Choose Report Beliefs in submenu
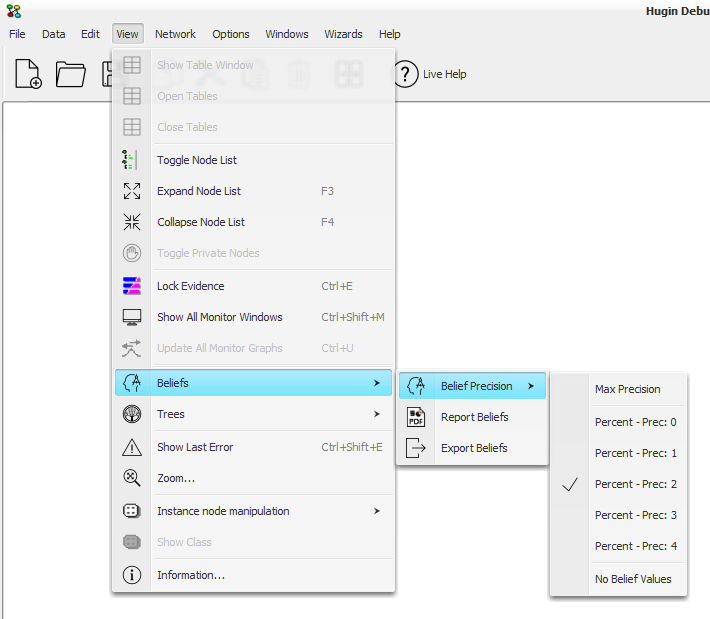Screen dimensions: 710x619 472,417
